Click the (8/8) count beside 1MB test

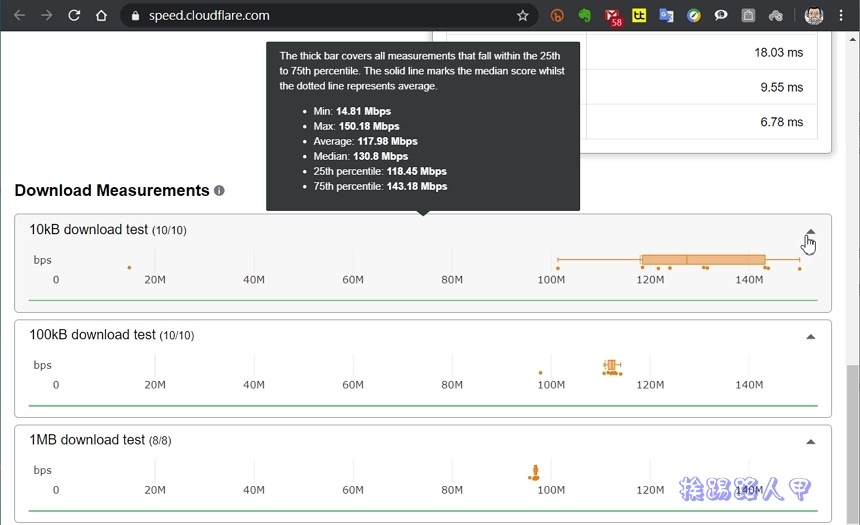point(160,441)
